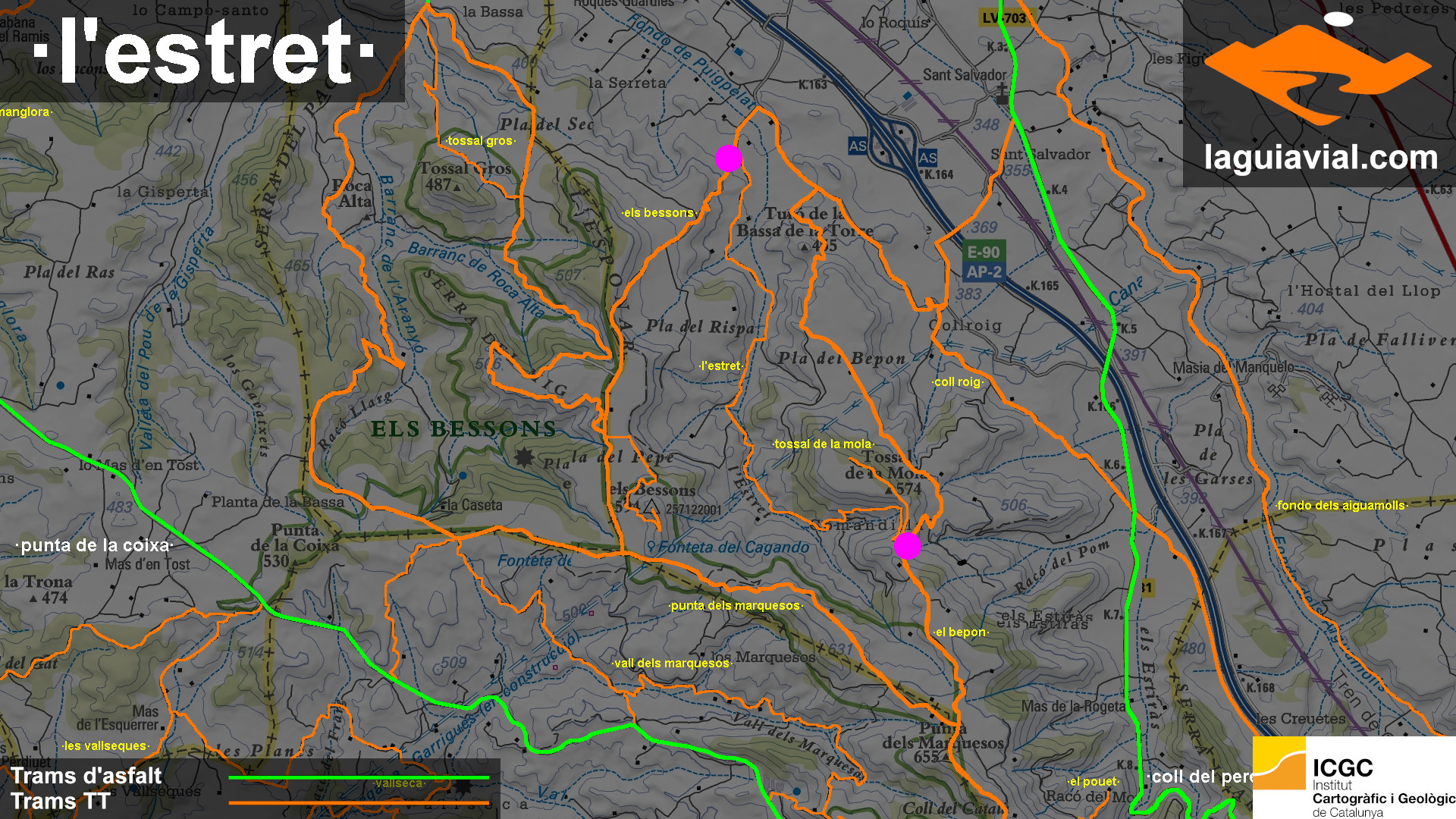The height and width of the screenshot is (819, 1456).
Task: Click the AP-2 blue motorway sign
Action: point(984,271)
